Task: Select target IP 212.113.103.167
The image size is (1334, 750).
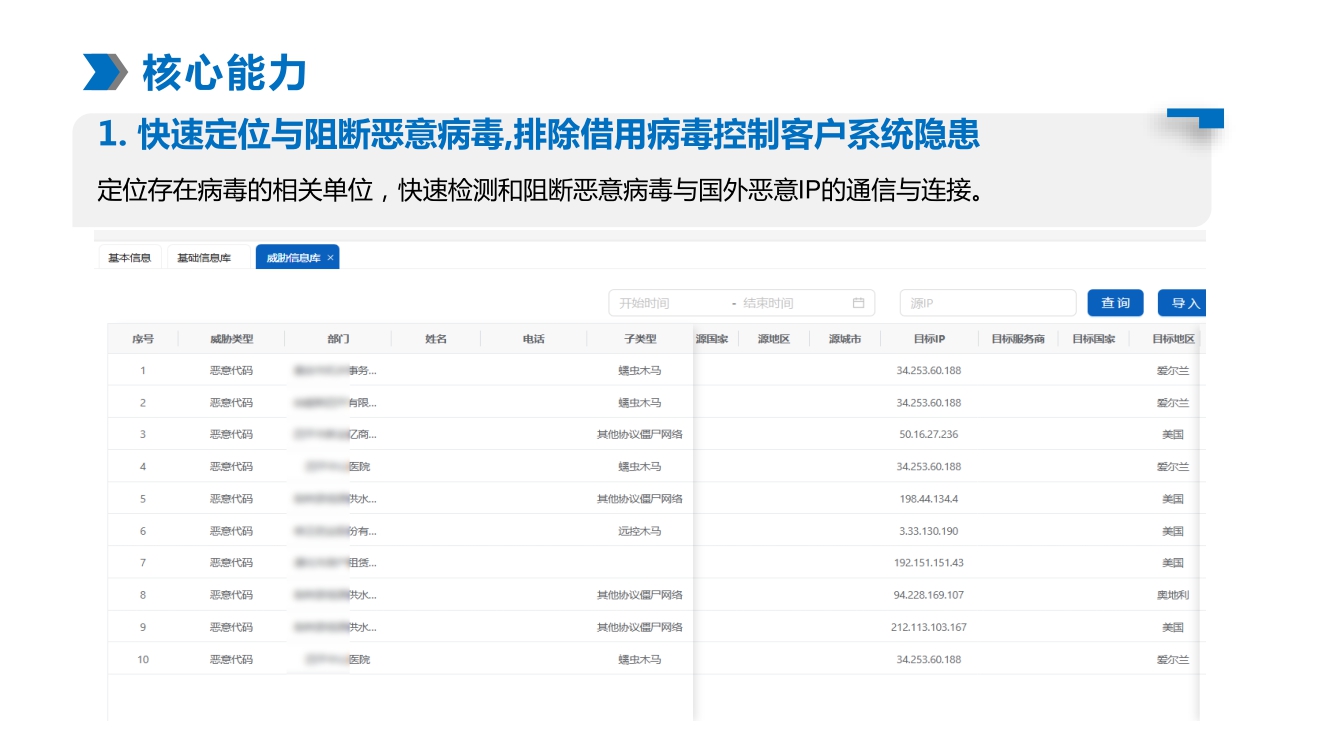Action: click(x=929, y=627)
